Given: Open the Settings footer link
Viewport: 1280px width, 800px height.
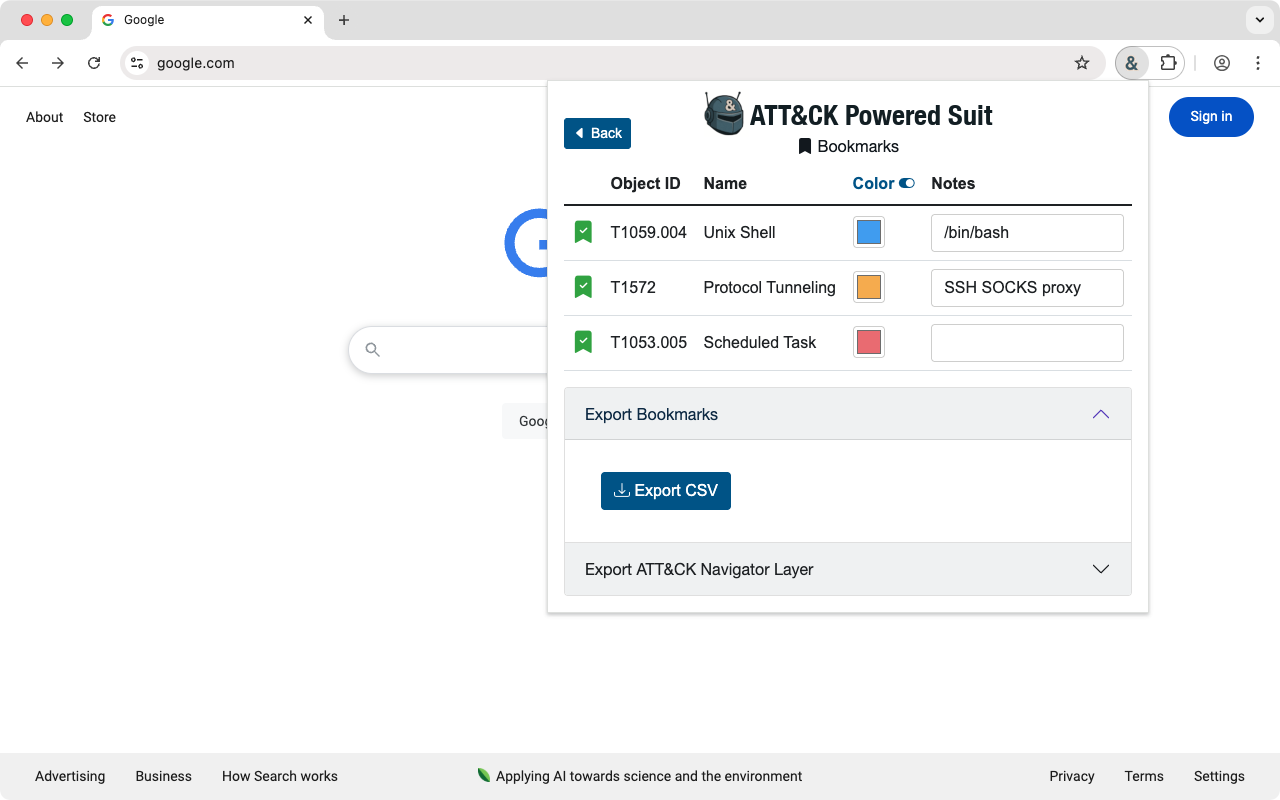Looking at the screenshot, I should pos(1219,776).
